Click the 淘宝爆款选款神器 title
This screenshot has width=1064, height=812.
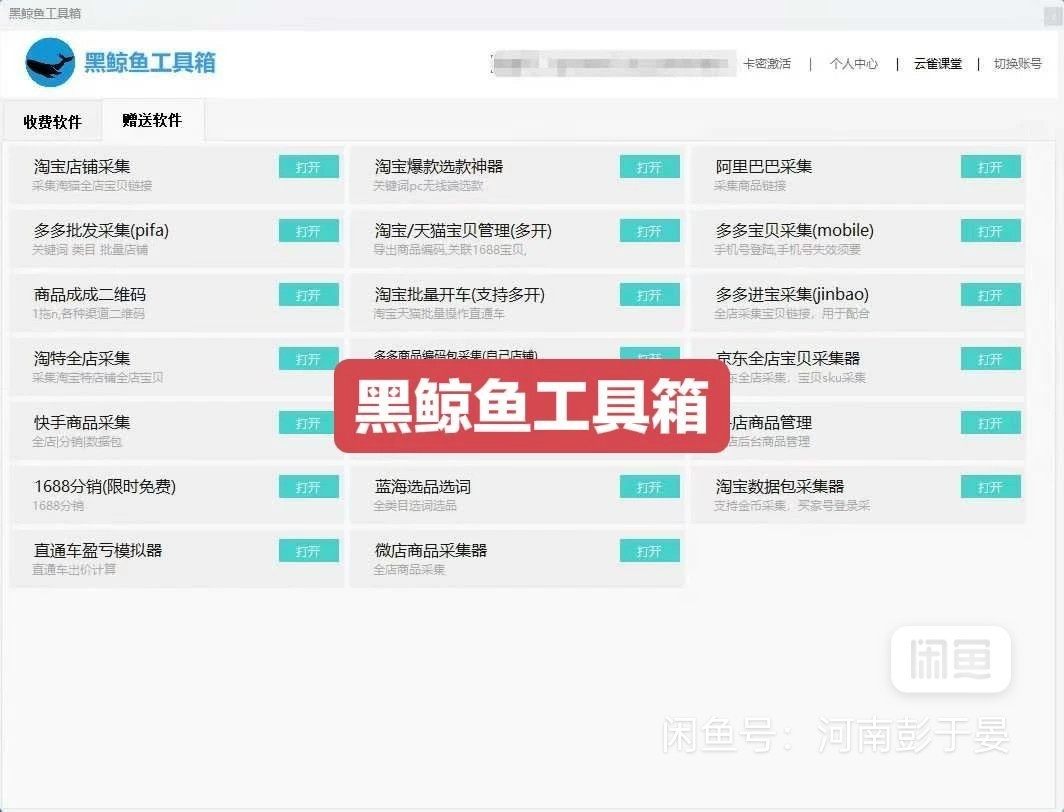click(439, 167)
